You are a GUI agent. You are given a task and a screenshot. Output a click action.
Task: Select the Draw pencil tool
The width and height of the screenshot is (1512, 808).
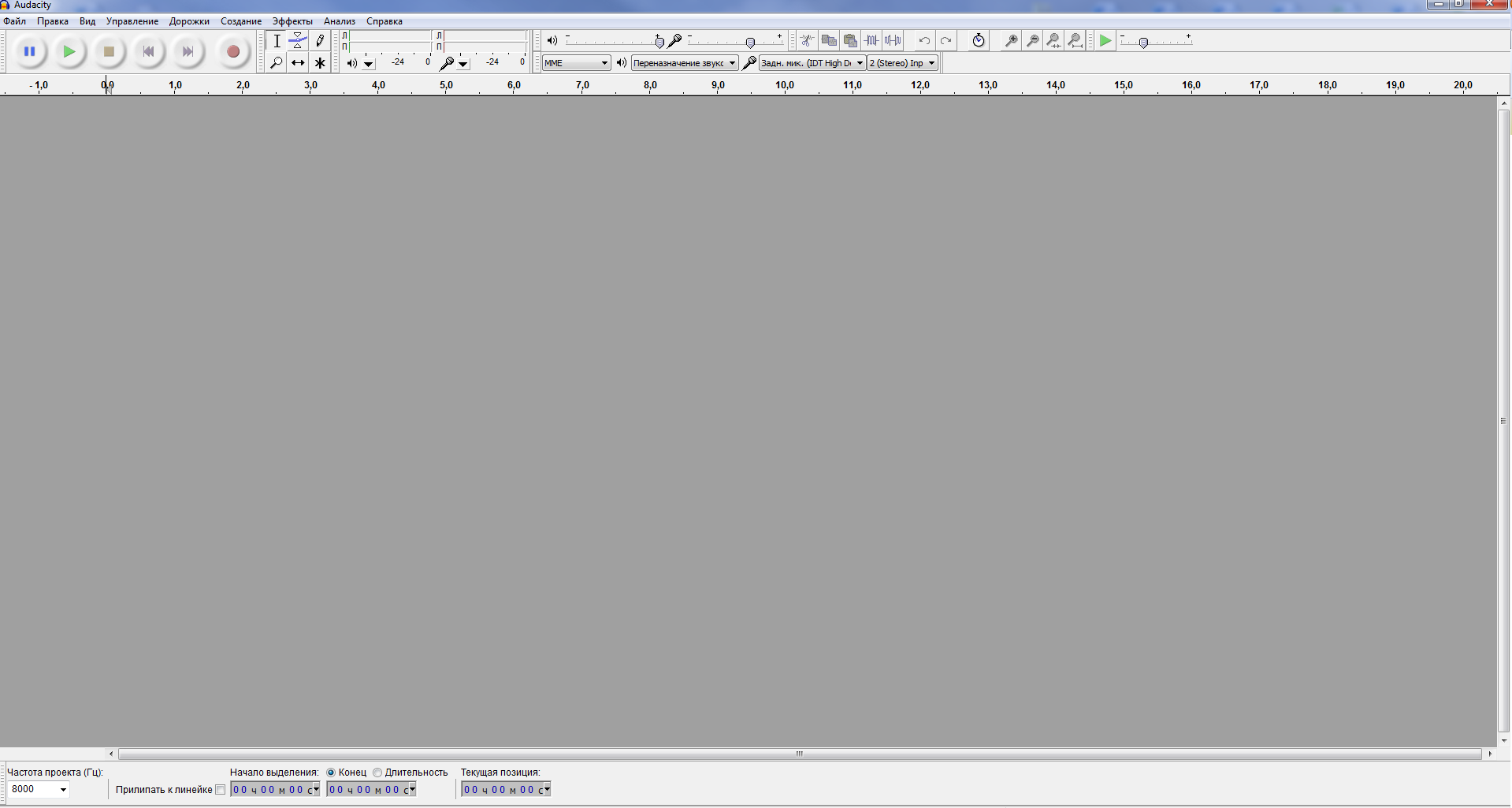(x=320, y=41)
